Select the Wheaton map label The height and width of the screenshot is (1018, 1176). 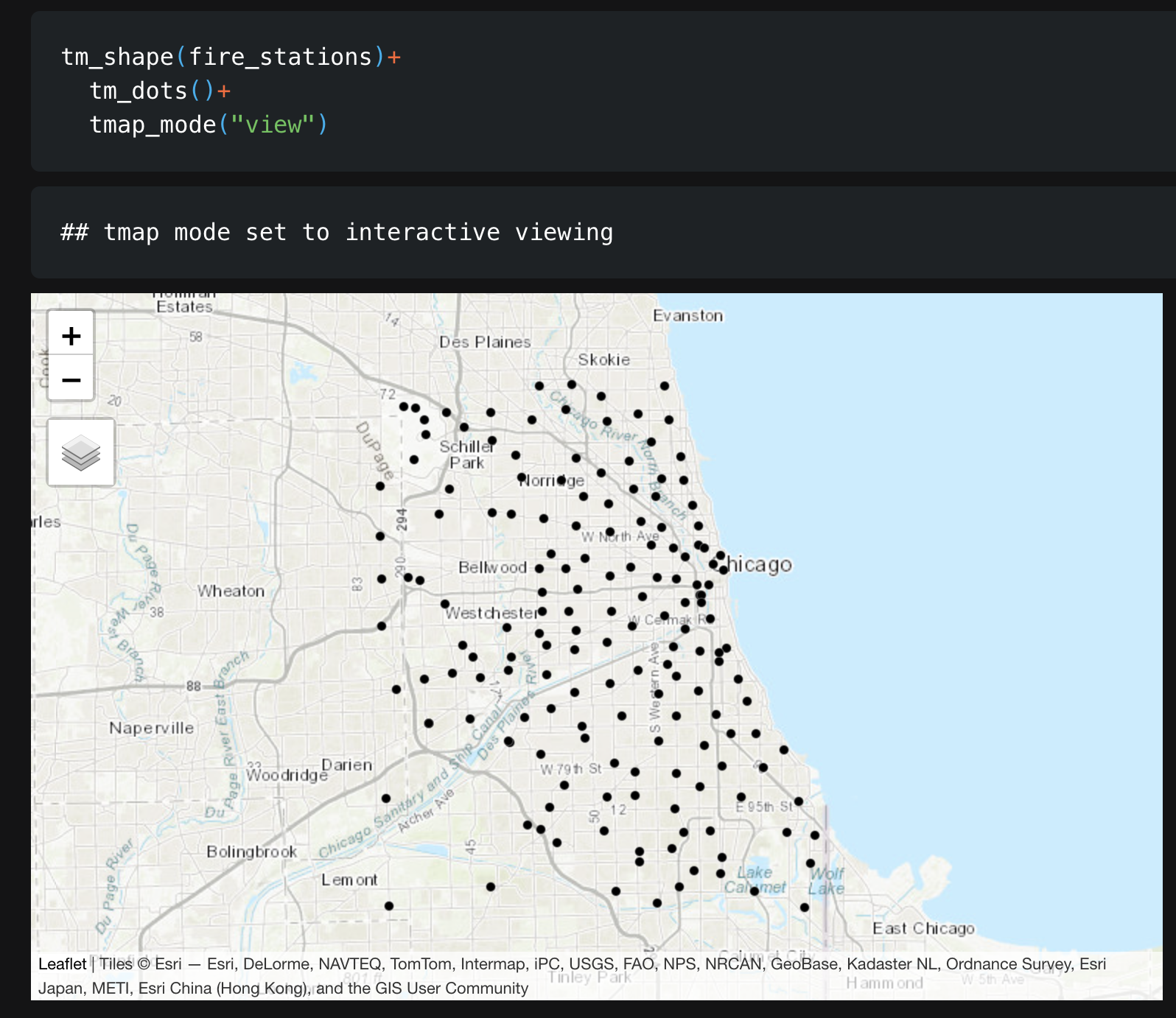230,591
